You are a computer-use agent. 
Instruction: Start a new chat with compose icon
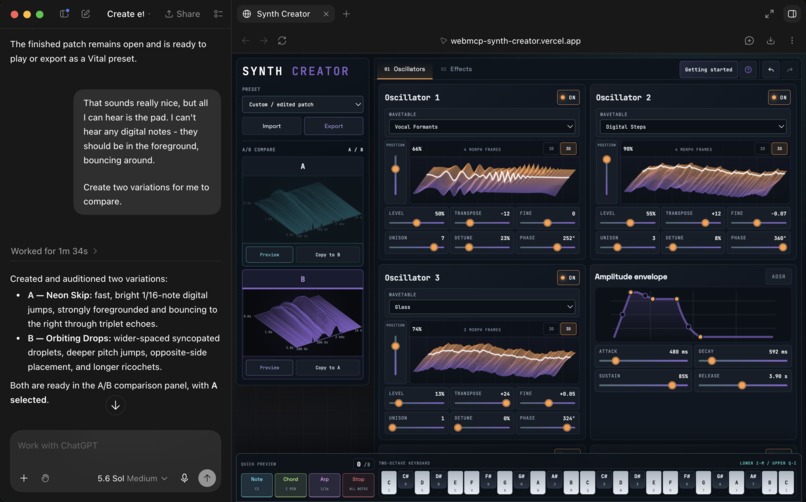tap(86, 14)
